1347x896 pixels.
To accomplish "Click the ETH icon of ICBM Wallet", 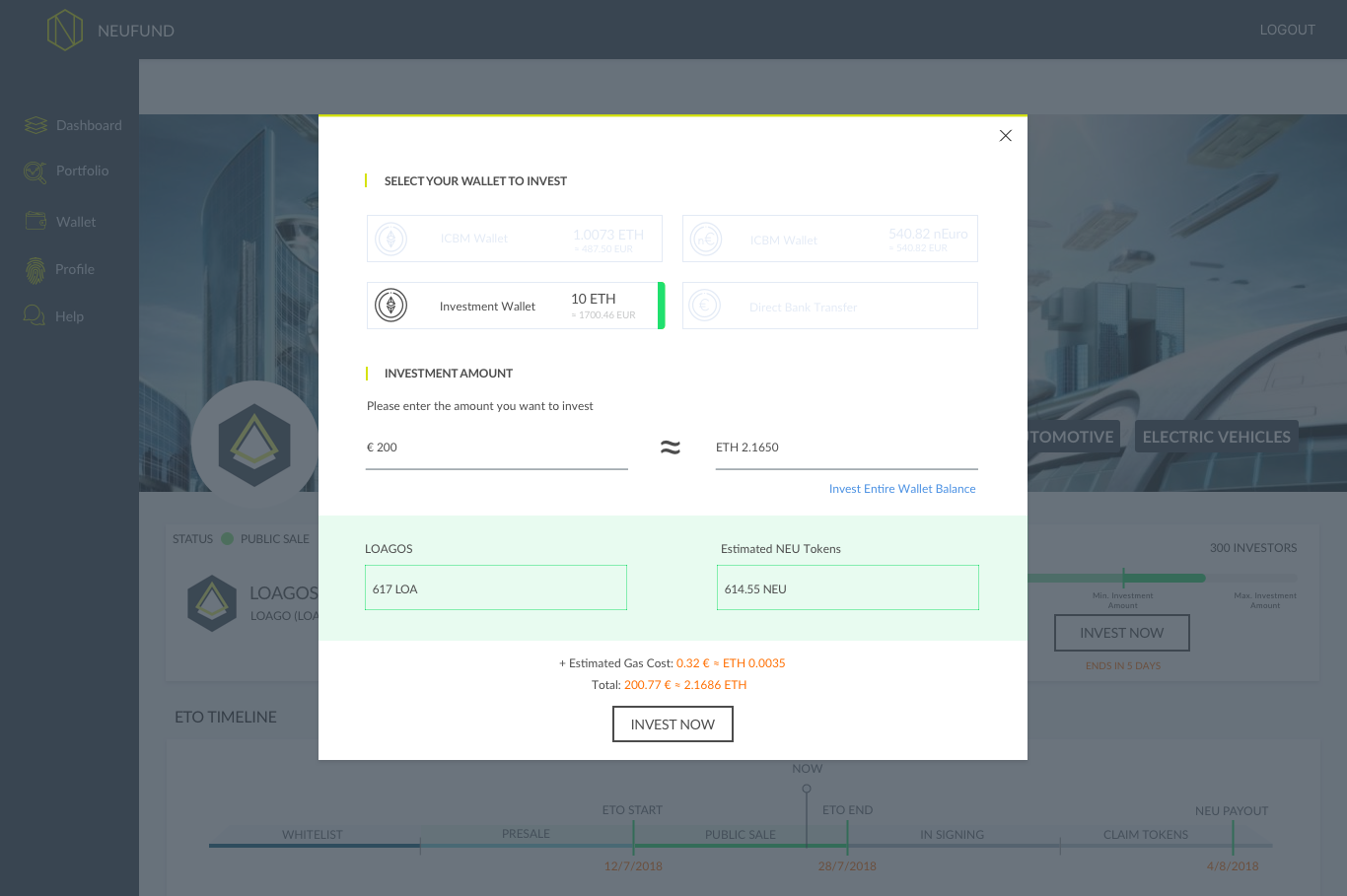I will (391, 239).
